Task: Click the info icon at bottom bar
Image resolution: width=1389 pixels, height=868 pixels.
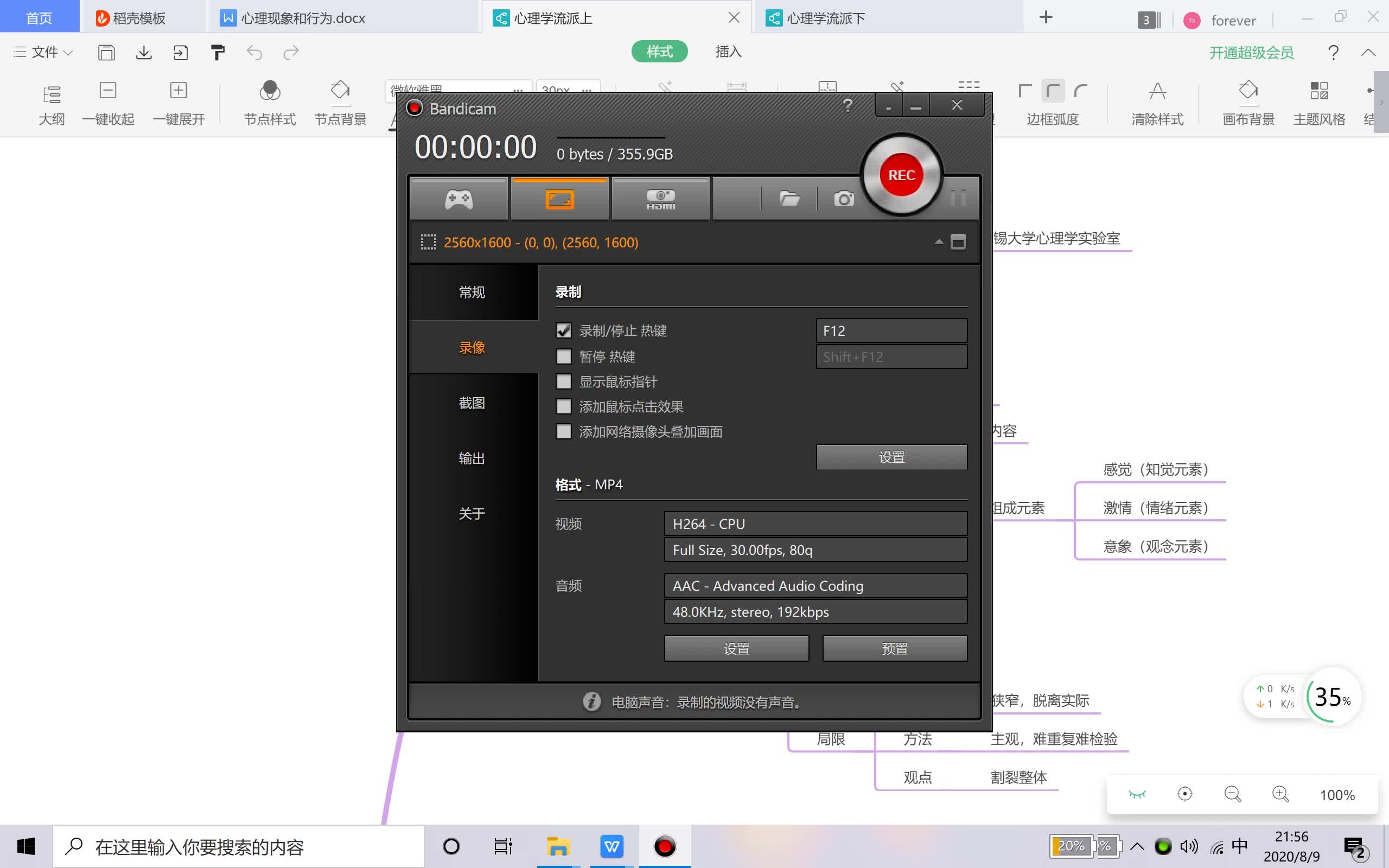Action: click(590, 701)
